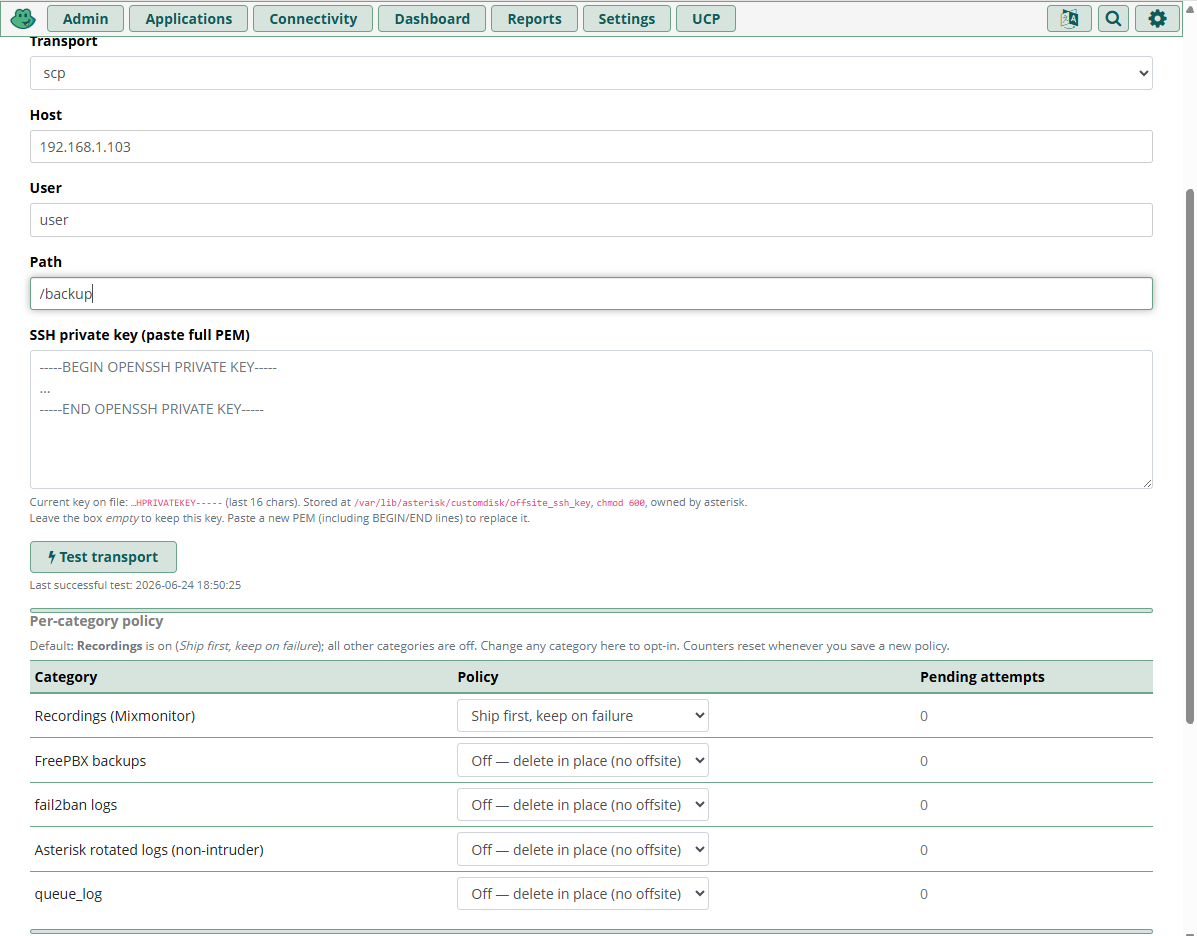The height and width of the screenshot is (936, 1197).
Task: Change policy for FreePBX backups
Action: (582, 760)
